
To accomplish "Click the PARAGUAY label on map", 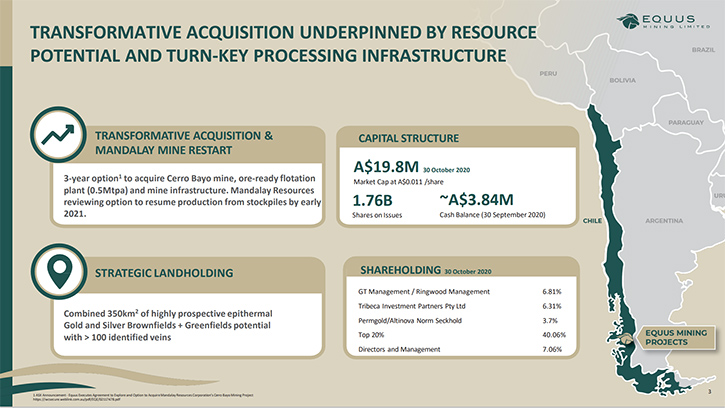I will pos(686,123).
